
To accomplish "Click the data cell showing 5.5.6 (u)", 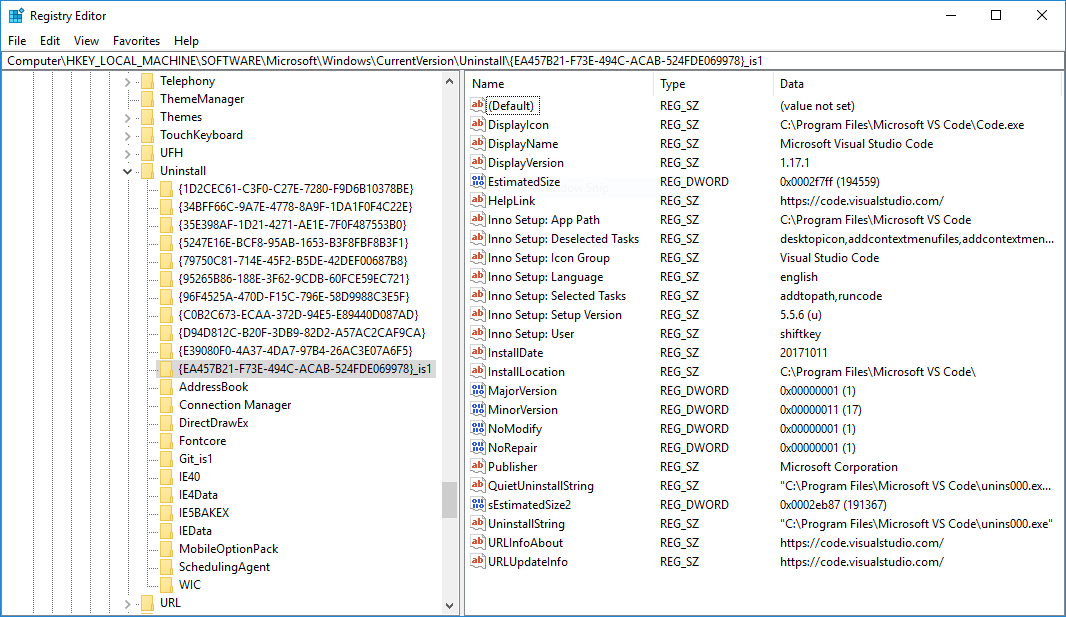I will pyautogui.click(x=801, y=315).
